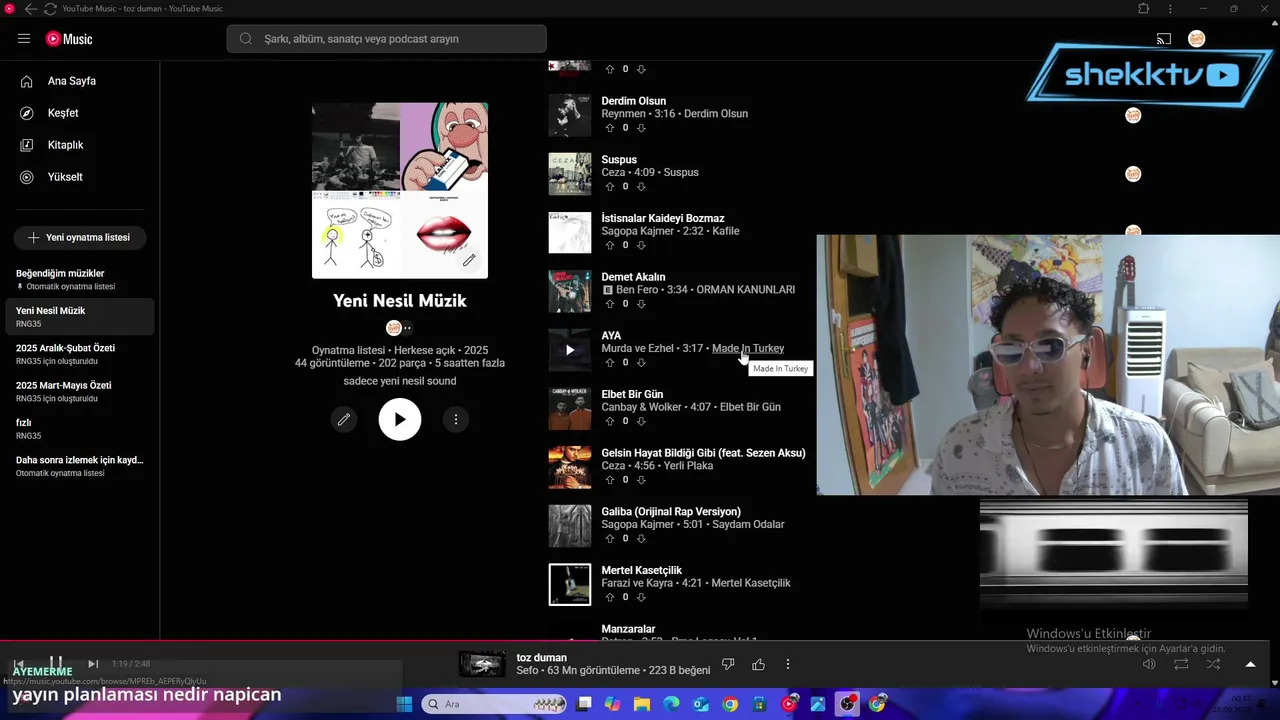This screenshot has width=1280, height=720.
Task: Downvote the Suspus track
Action: point(641,187)
